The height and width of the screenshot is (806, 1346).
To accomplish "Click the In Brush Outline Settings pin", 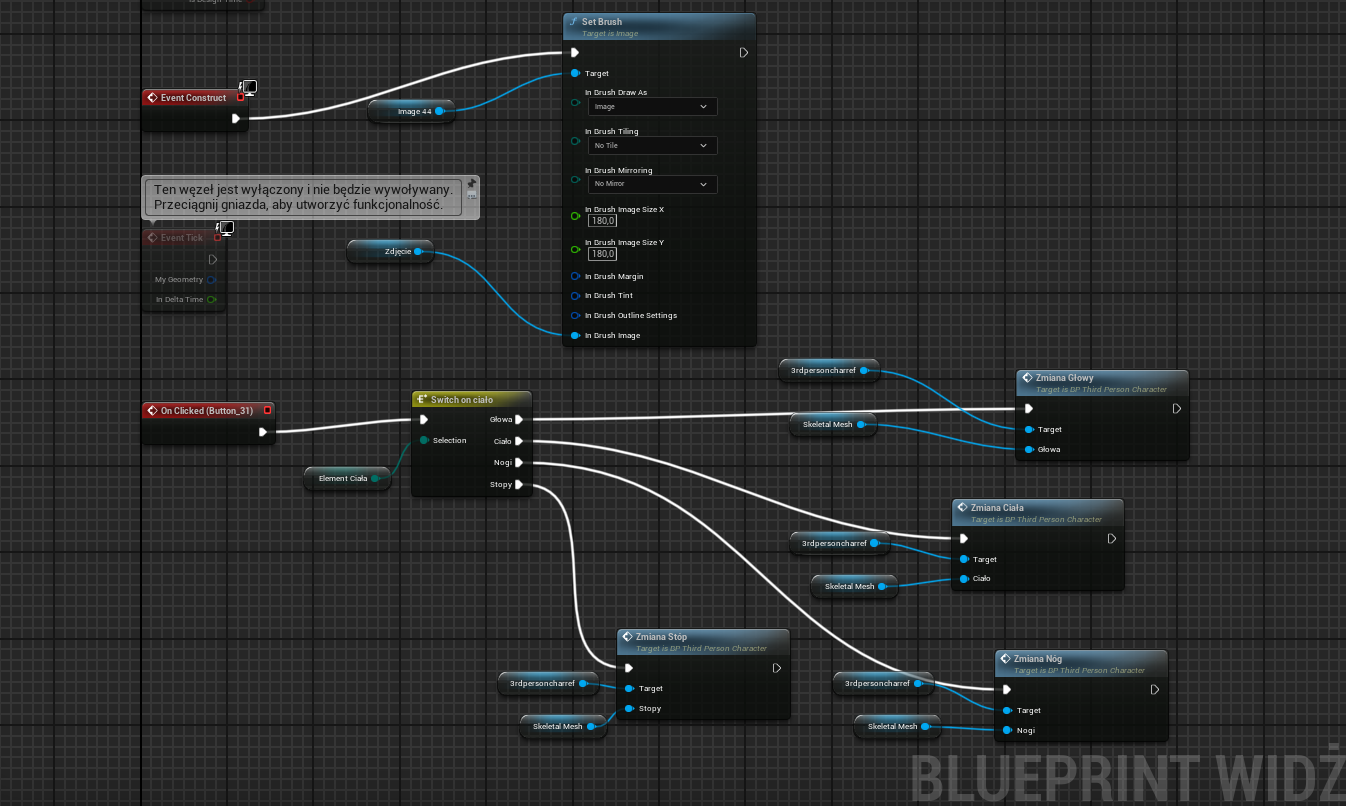I will pyautogui.click(x=575, y=316).
